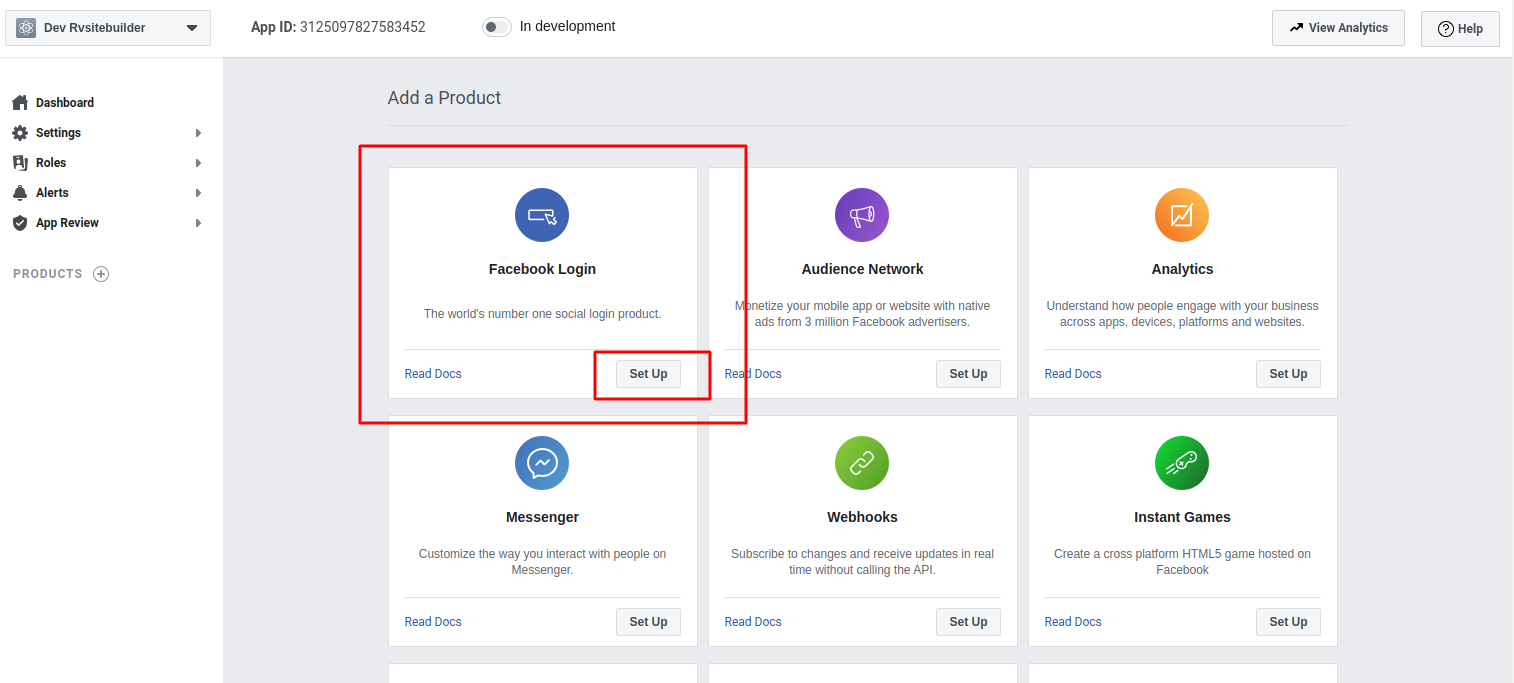Viewport: 1514px width, 683px height.
Task: Click the Audience Network card title
Action: tap(862, 269)
